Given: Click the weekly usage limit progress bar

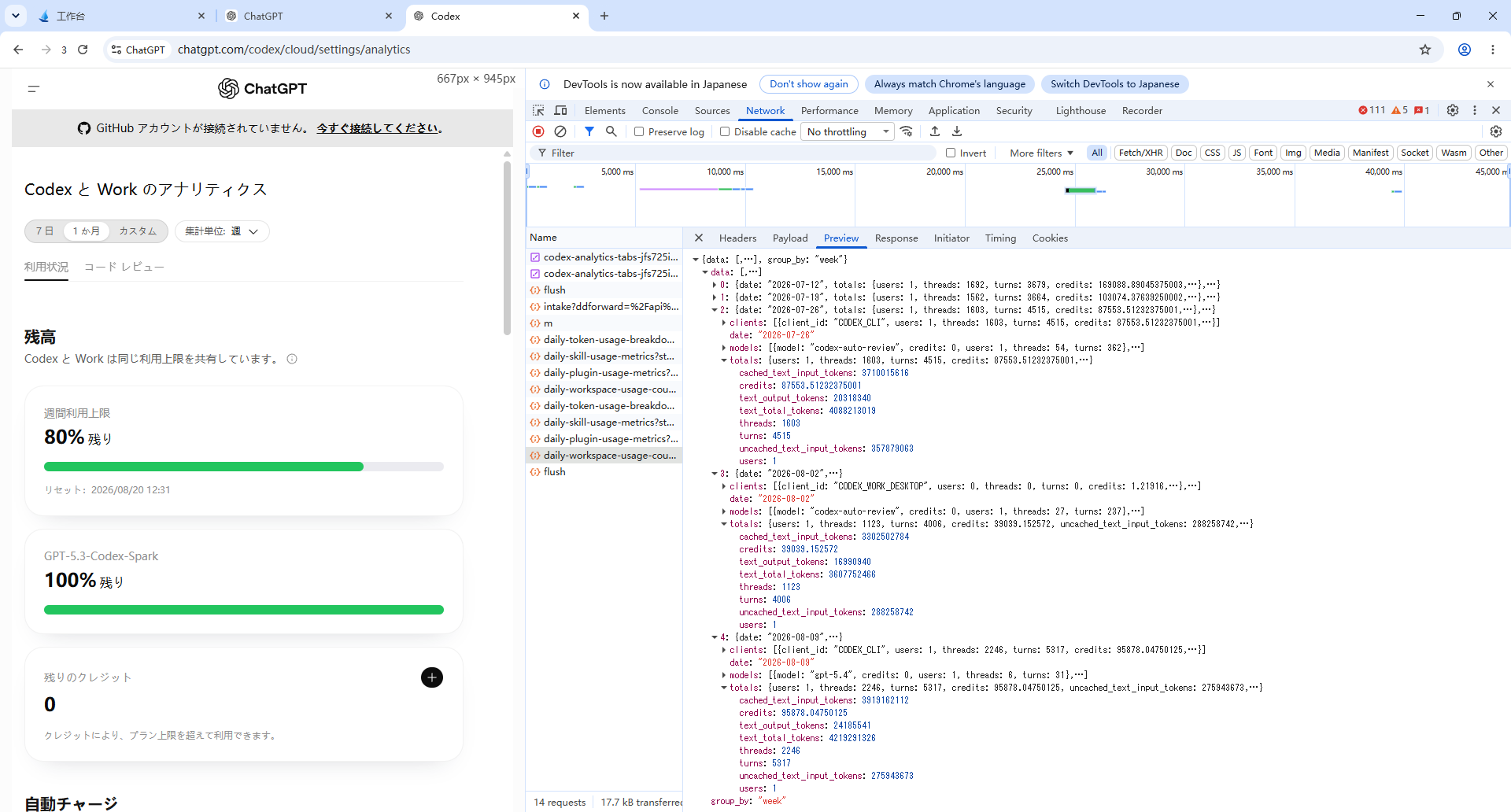Looking at the screenshot, I should pos(244,467).
